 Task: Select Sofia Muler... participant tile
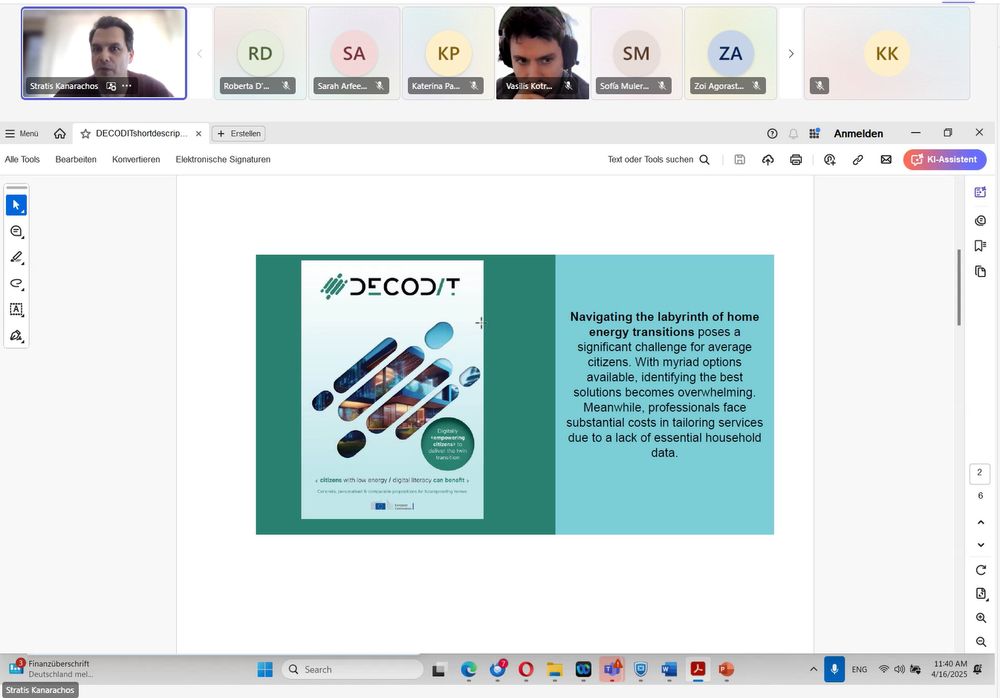click(x=636, y=54)
